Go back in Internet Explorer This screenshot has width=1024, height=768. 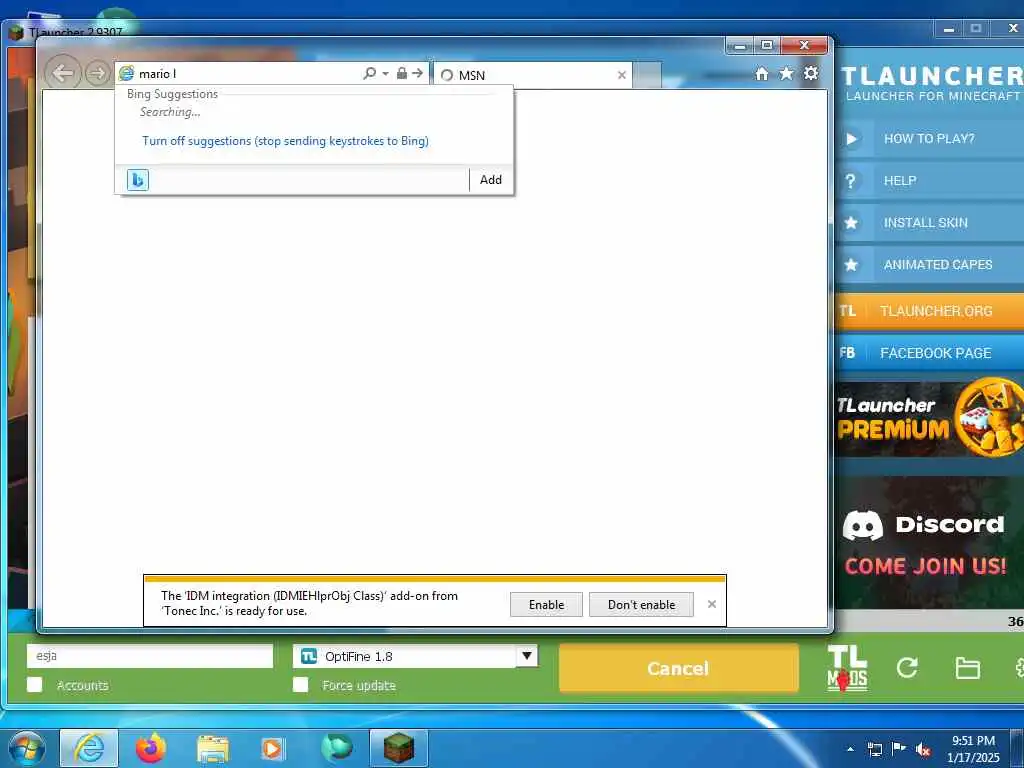coord(63,73)
